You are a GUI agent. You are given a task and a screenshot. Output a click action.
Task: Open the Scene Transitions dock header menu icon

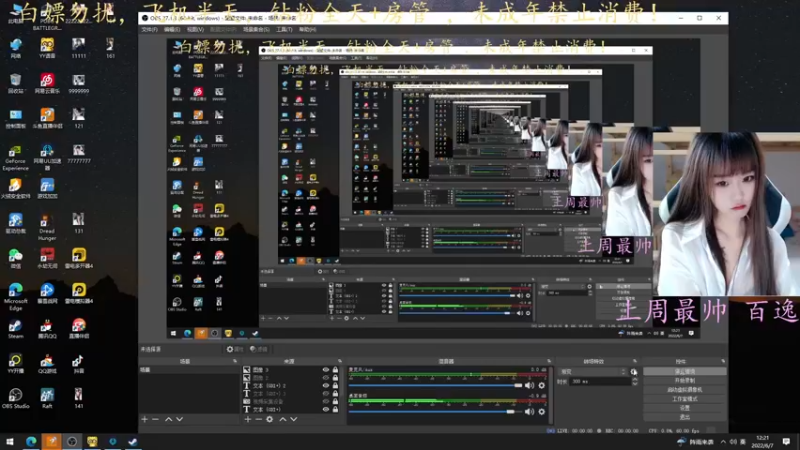coord(635,361)
